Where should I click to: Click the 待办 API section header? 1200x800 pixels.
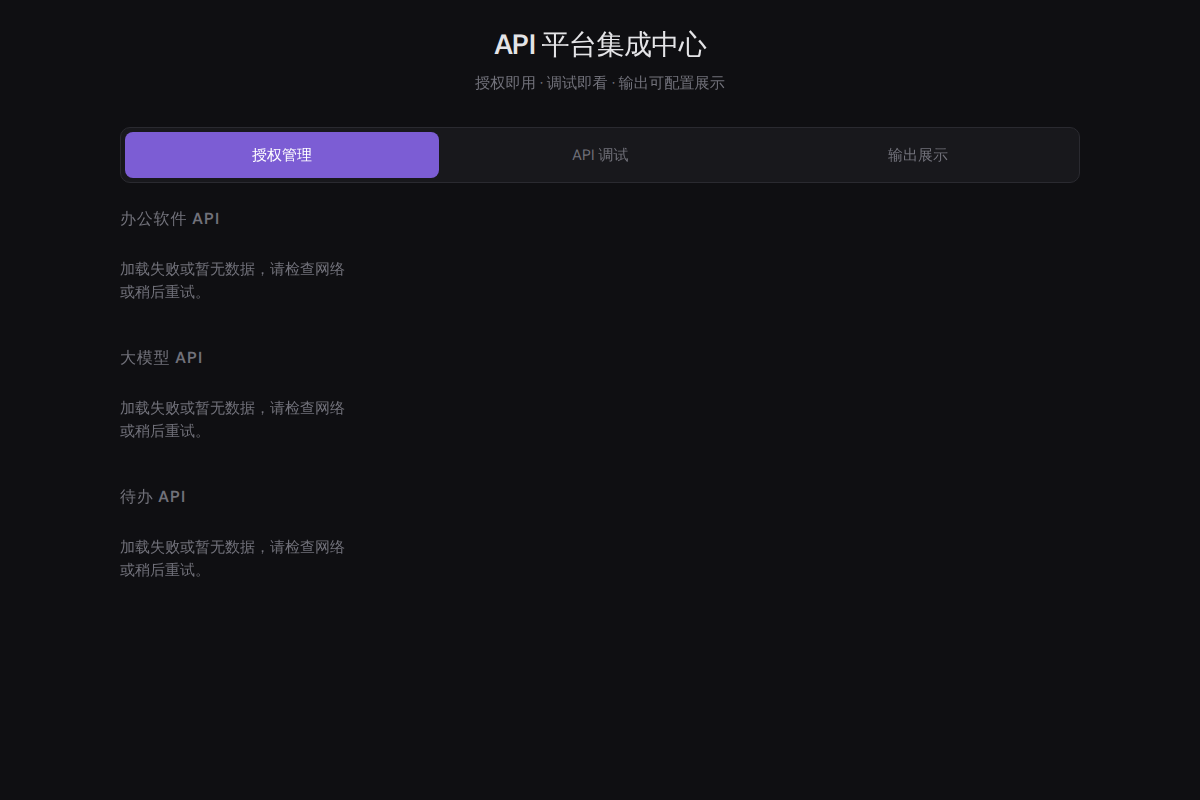152,496
